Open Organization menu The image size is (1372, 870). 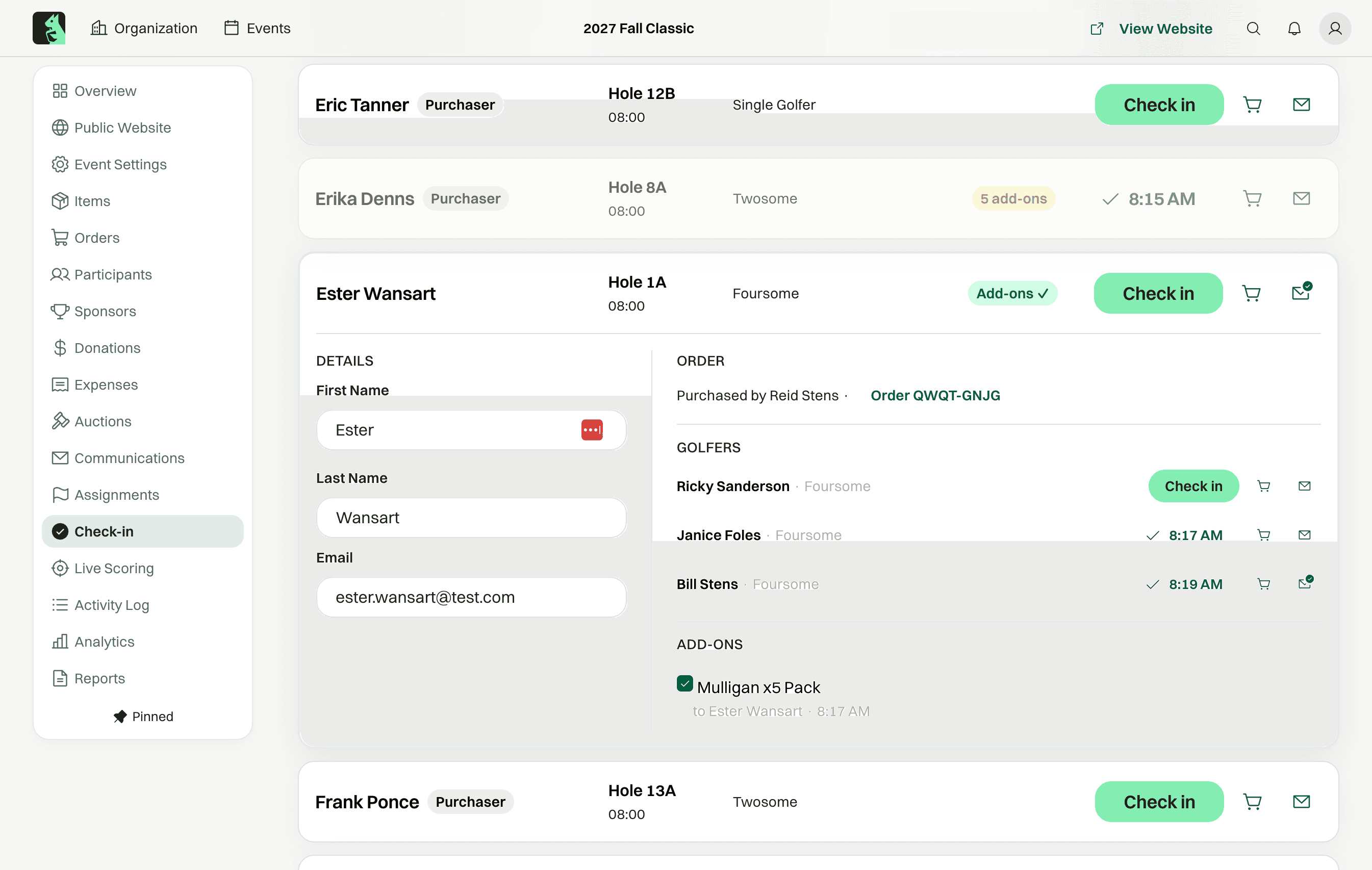144,29
